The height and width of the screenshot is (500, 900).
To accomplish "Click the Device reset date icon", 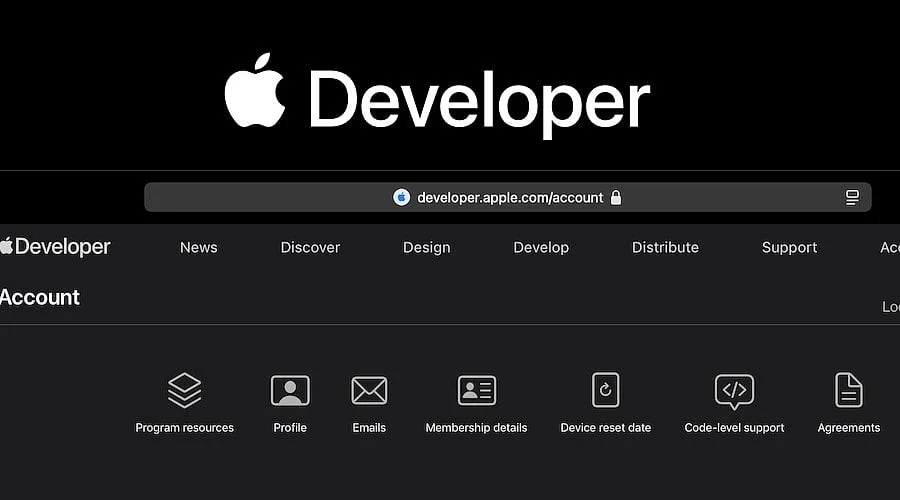I will (x=606, y=390).
